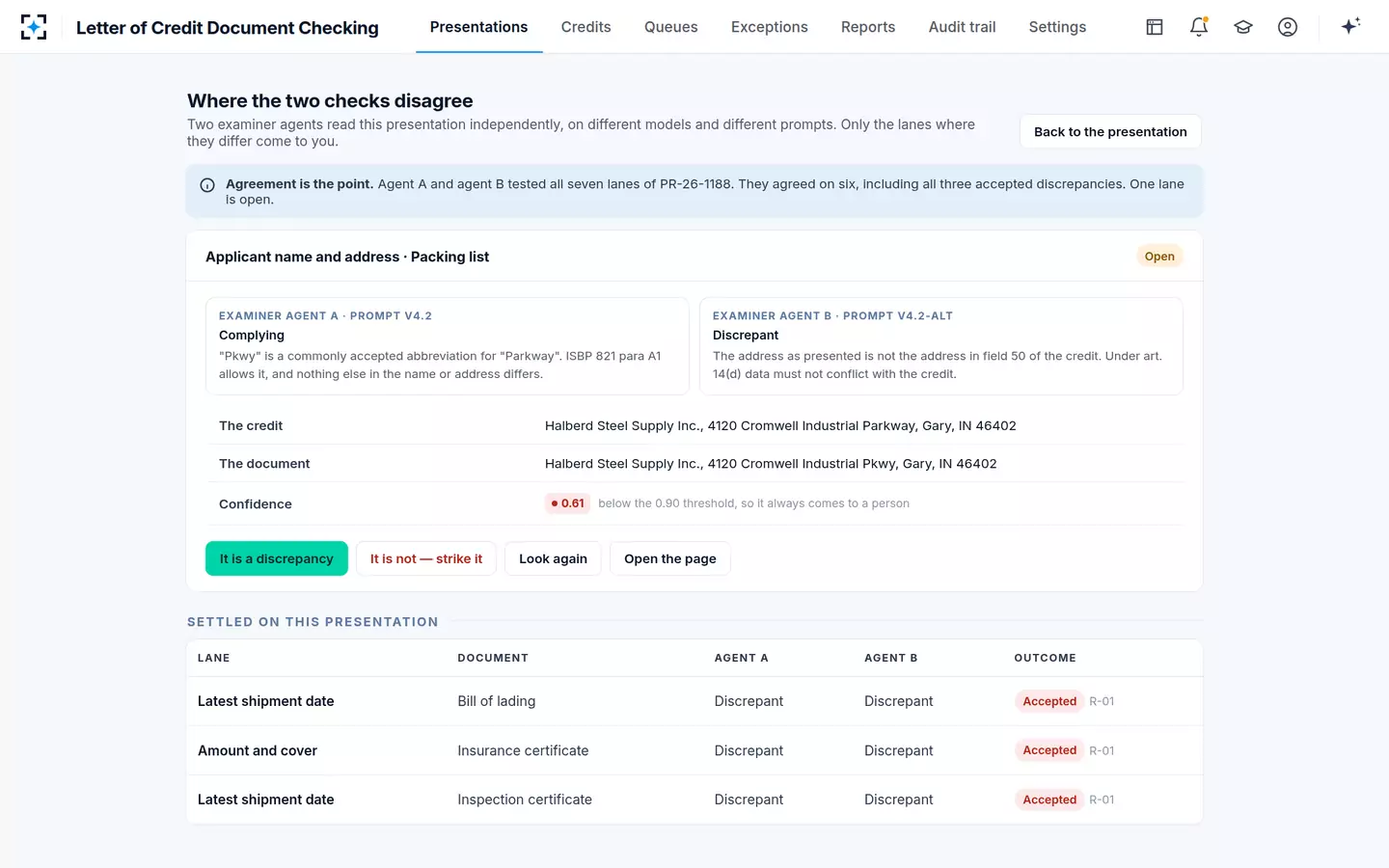Open the notifications bell
This screenshot has width=1389, height=868.
pyautogui.click(x=1199, y=27)
